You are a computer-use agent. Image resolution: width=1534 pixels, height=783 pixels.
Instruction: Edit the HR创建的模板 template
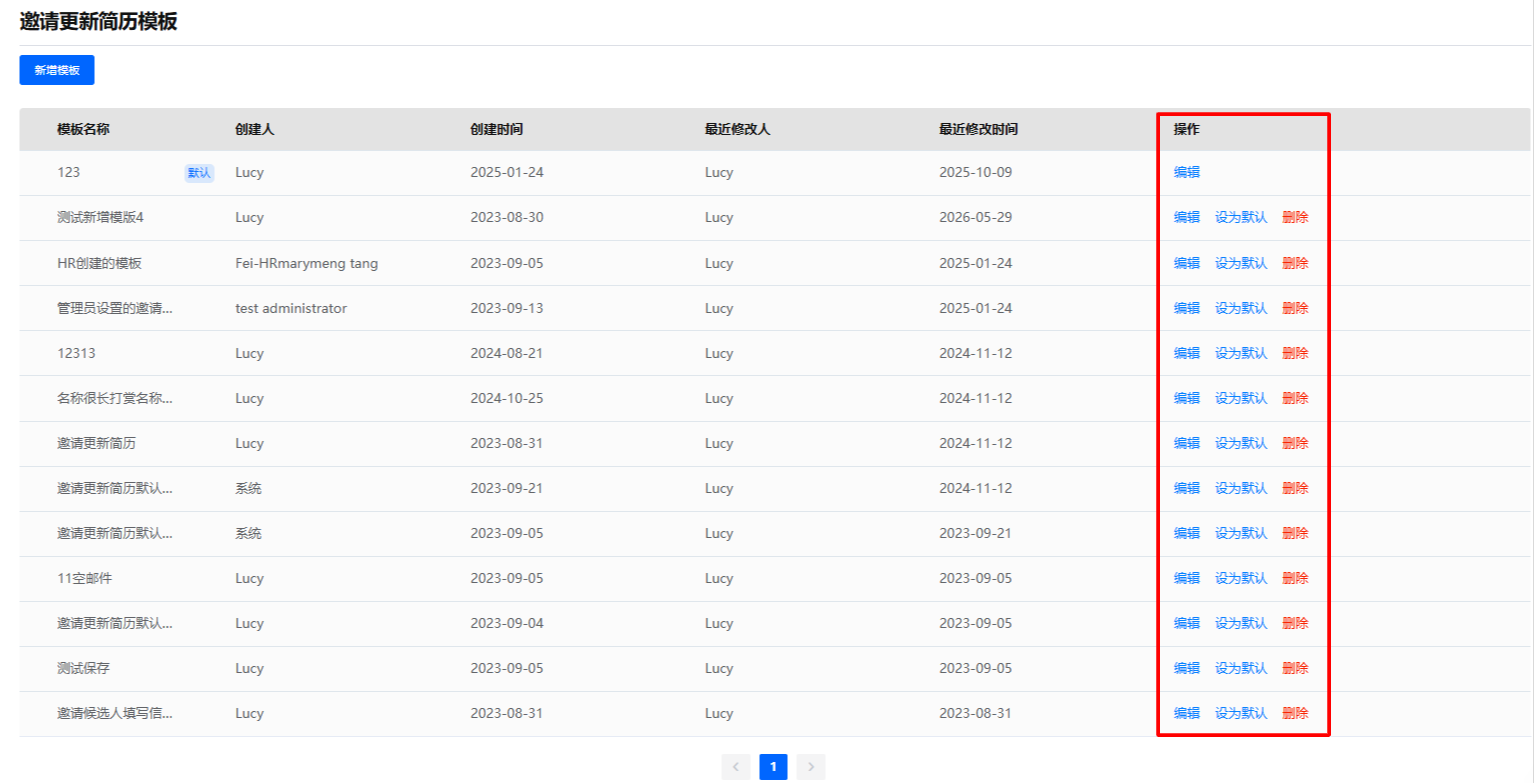click(1187, 263)
